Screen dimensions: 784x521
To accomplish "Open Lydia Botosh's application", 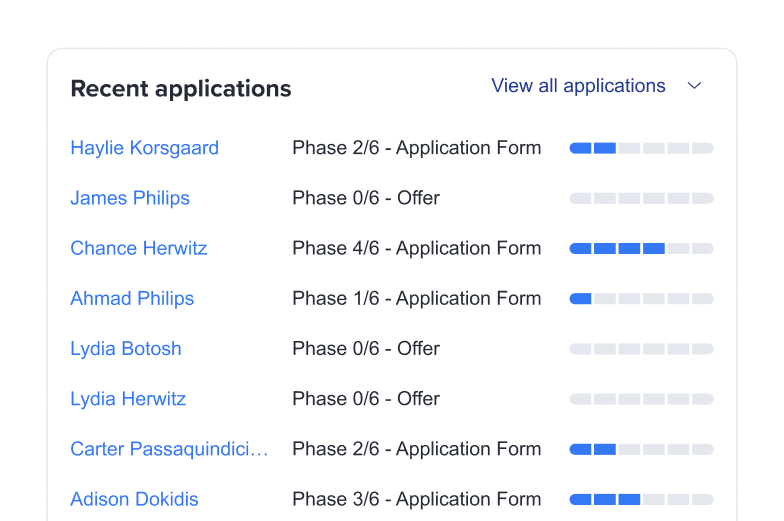I will tap(126, 348).
